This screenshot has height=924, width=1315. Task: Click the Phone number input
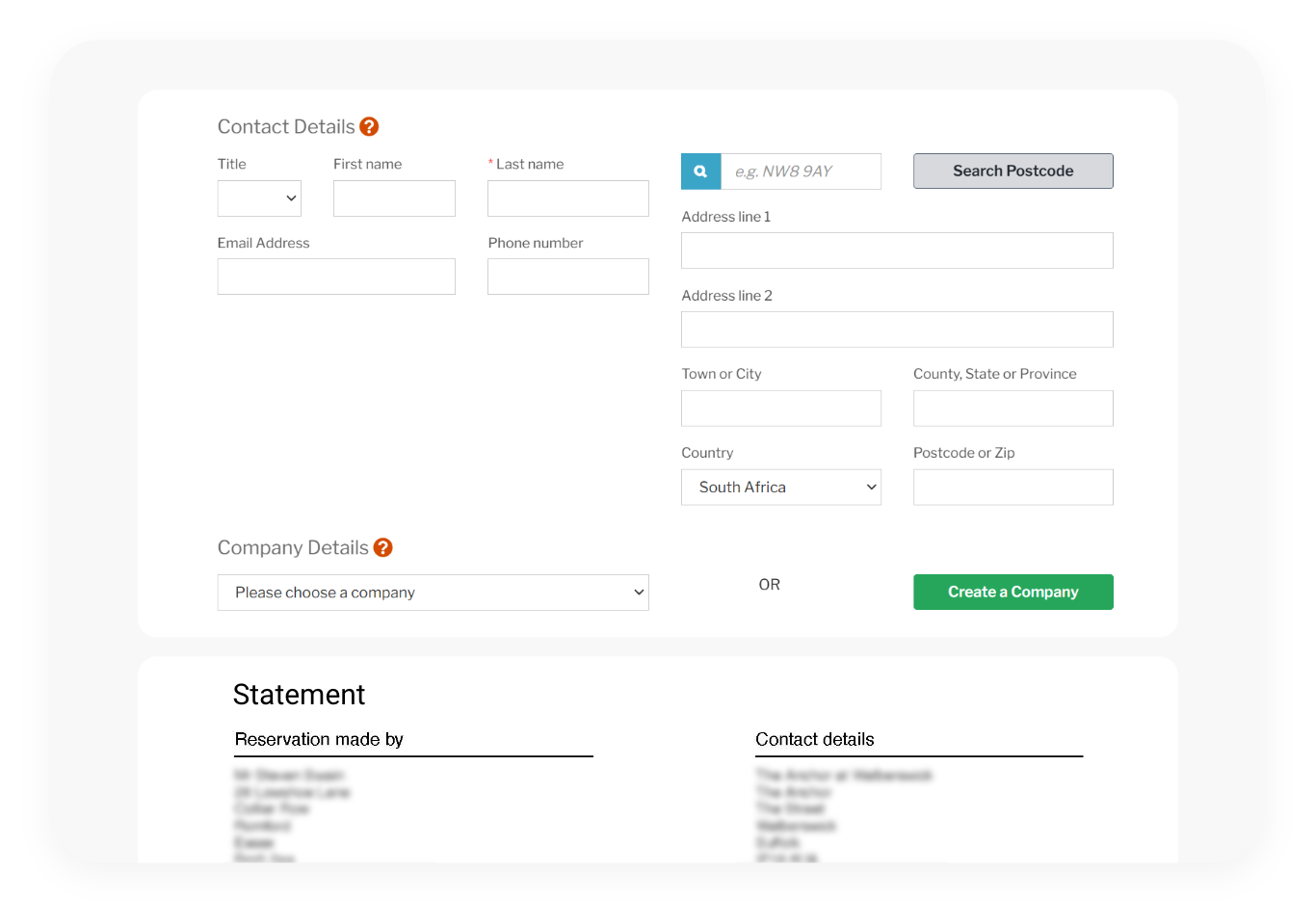point(567,277)
